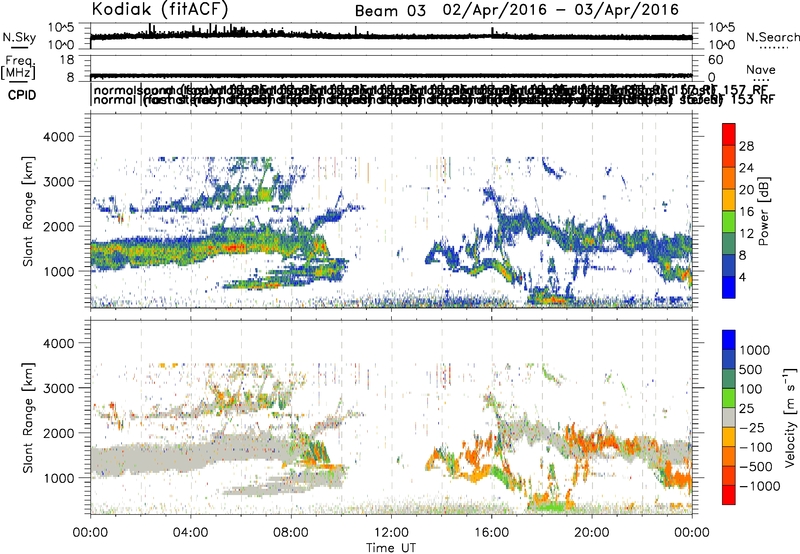Screen dimensions: 800x554
Task: Click the -100 tick on velocity colorbar
Action: coord(756,447)
